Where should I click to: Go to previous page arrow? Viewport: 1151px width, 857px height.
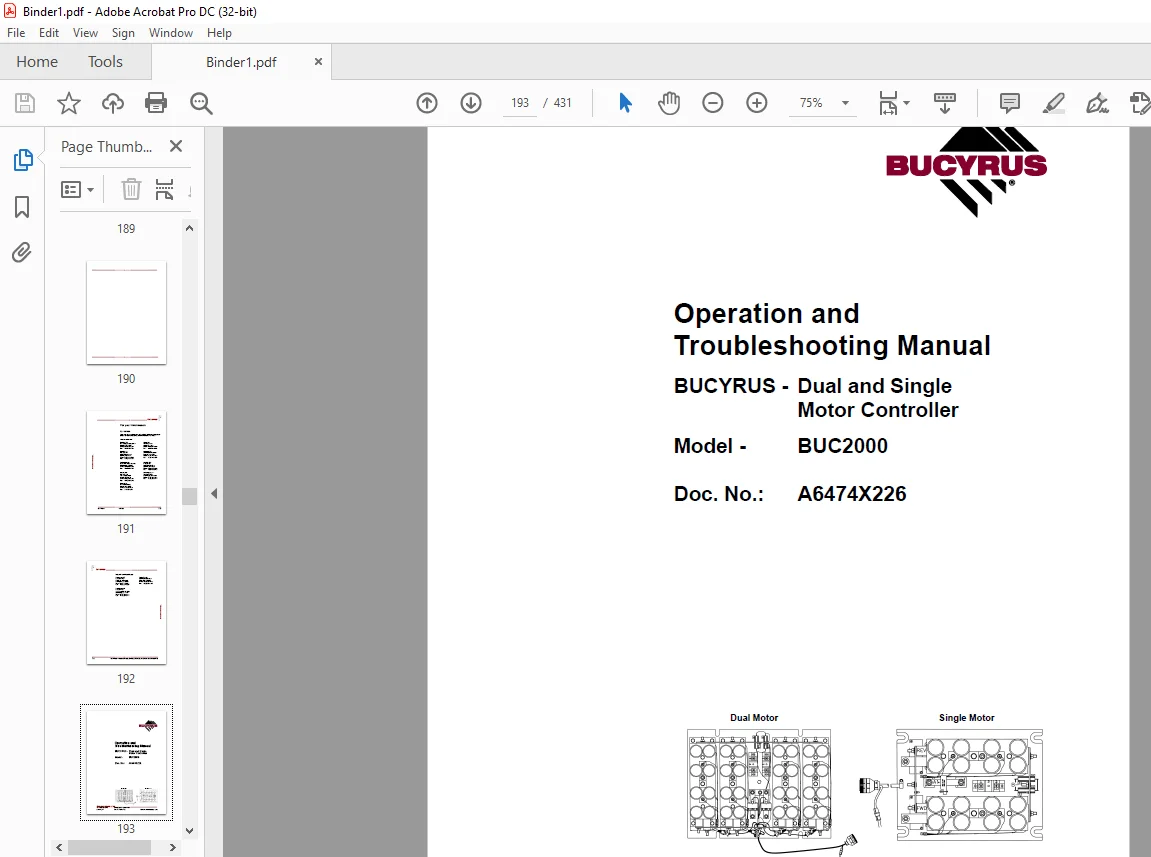pos(426,103)
